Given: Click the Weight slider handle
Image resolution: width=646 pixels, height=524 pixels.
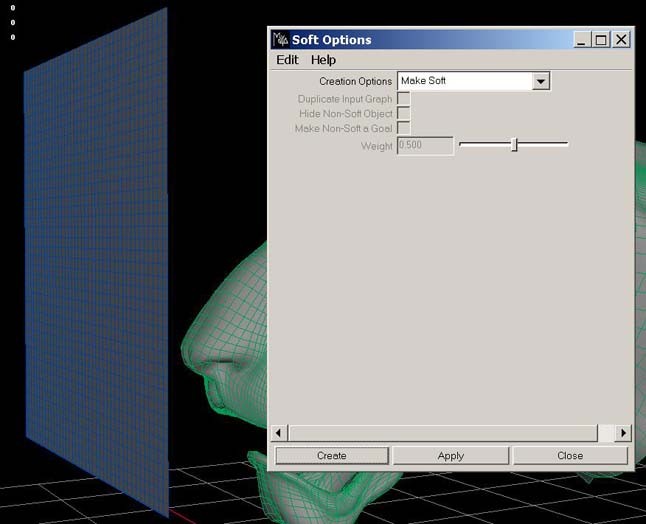Looking at the screenshot, I should pos(514,145).
